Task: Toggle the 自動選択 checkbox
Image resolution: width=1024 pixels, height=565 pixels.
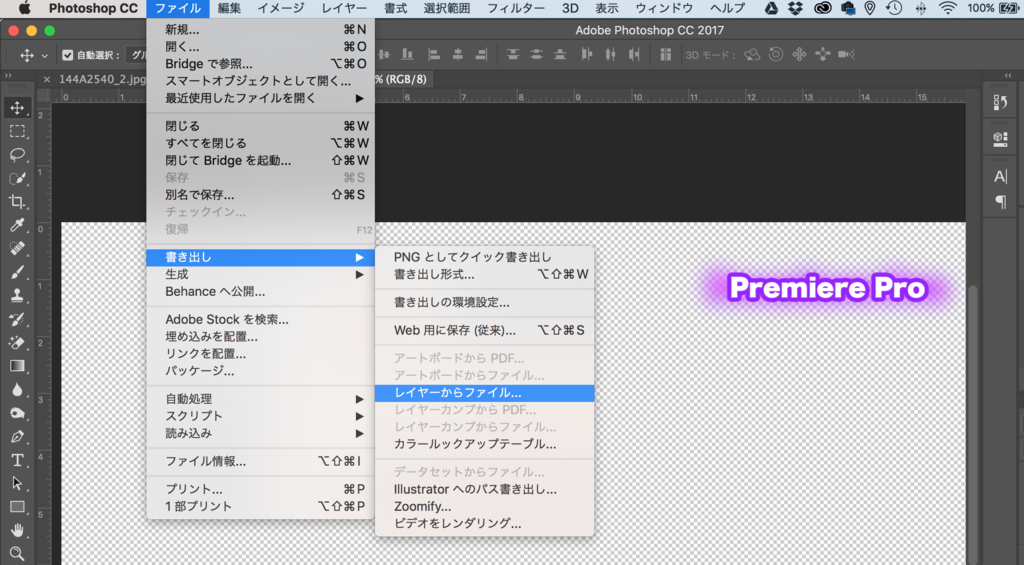Action: (x=68, y=56)
